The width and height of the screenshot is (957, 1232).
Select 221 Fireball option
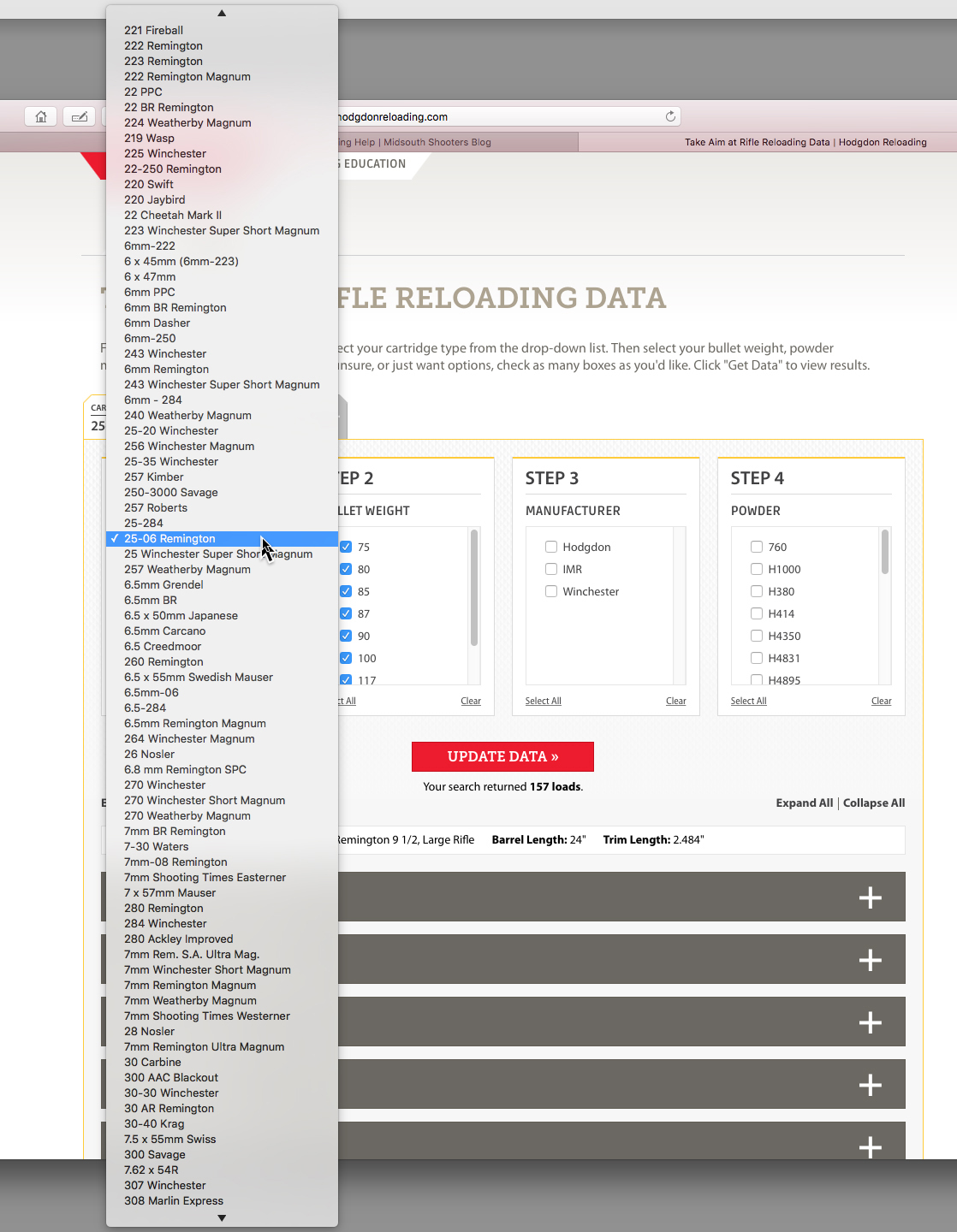(x=222, y=31)
